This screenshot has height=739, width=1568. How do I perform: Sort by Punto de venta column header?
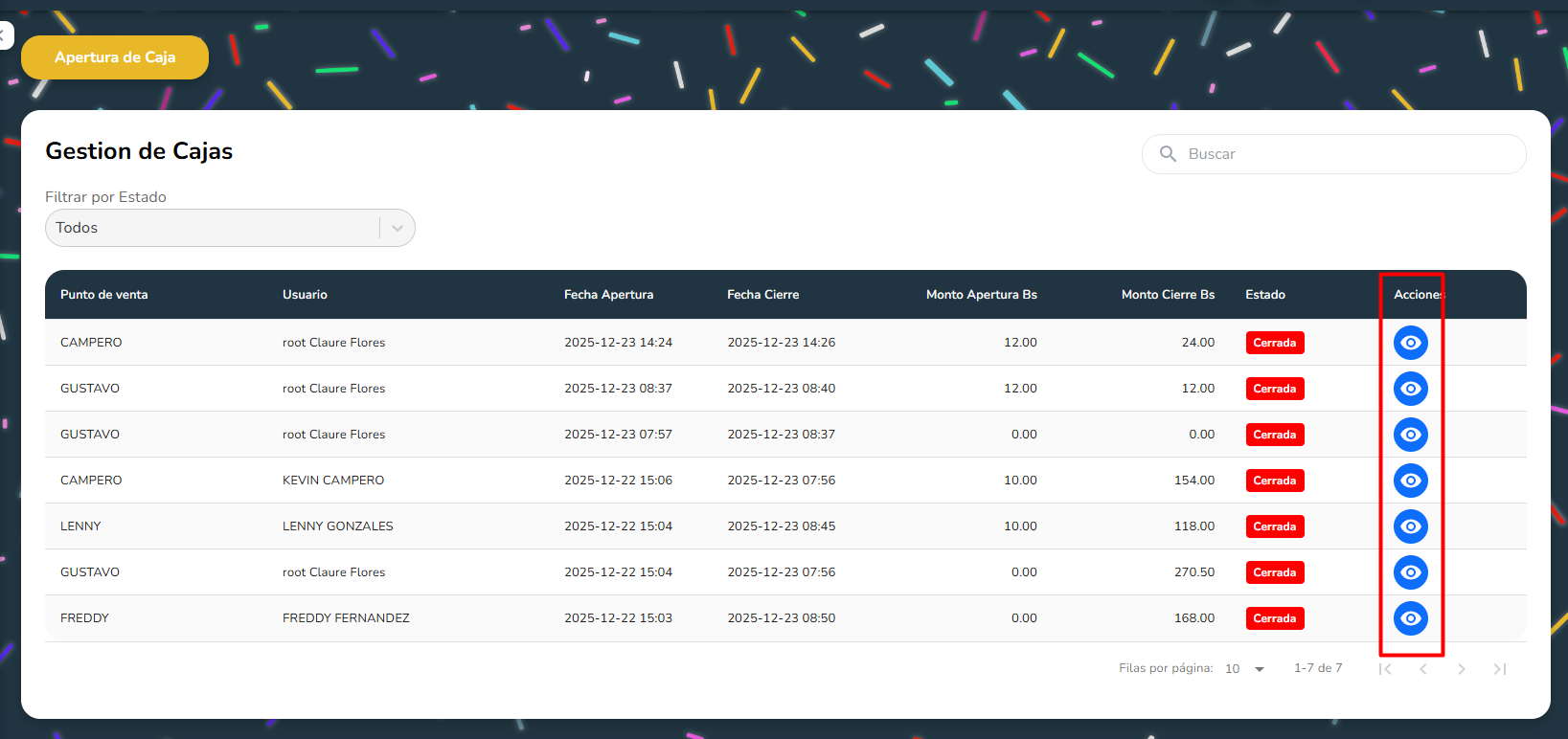click(104, 295)
